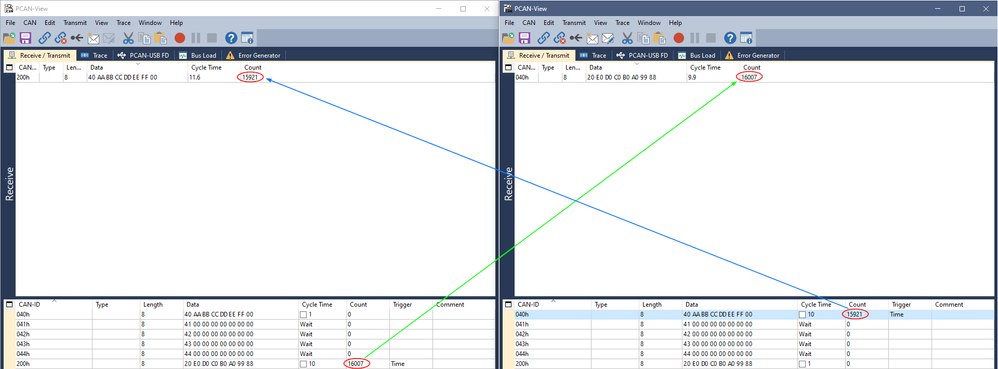Select data '20 E0 D0 C0 B0 A0 99 88' in left transmit list
998x369 pixels.
coord(218,364)
